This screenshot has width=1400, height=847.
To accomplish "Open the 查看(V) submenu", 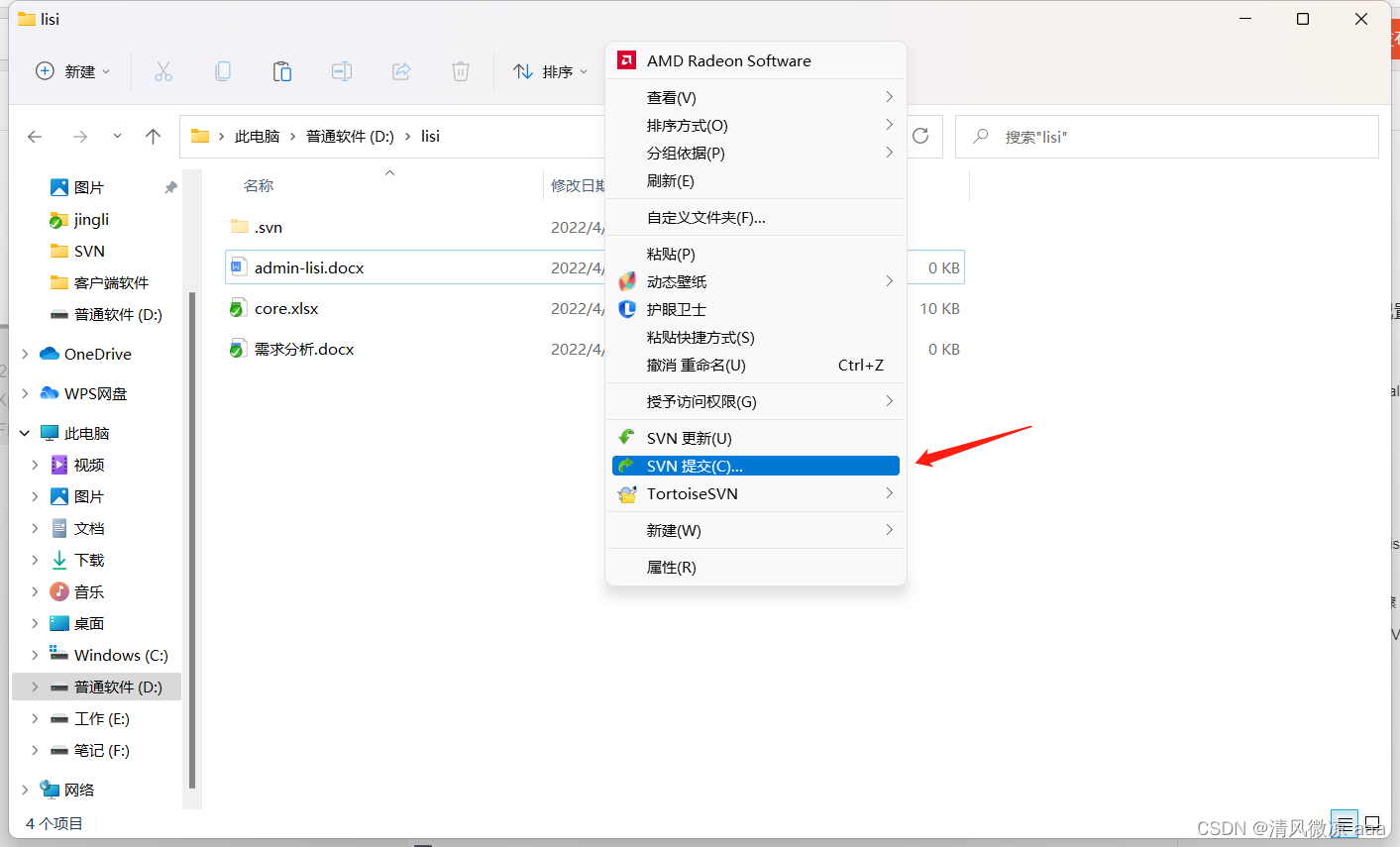I will pyautogui.click(x=756, y=97).
